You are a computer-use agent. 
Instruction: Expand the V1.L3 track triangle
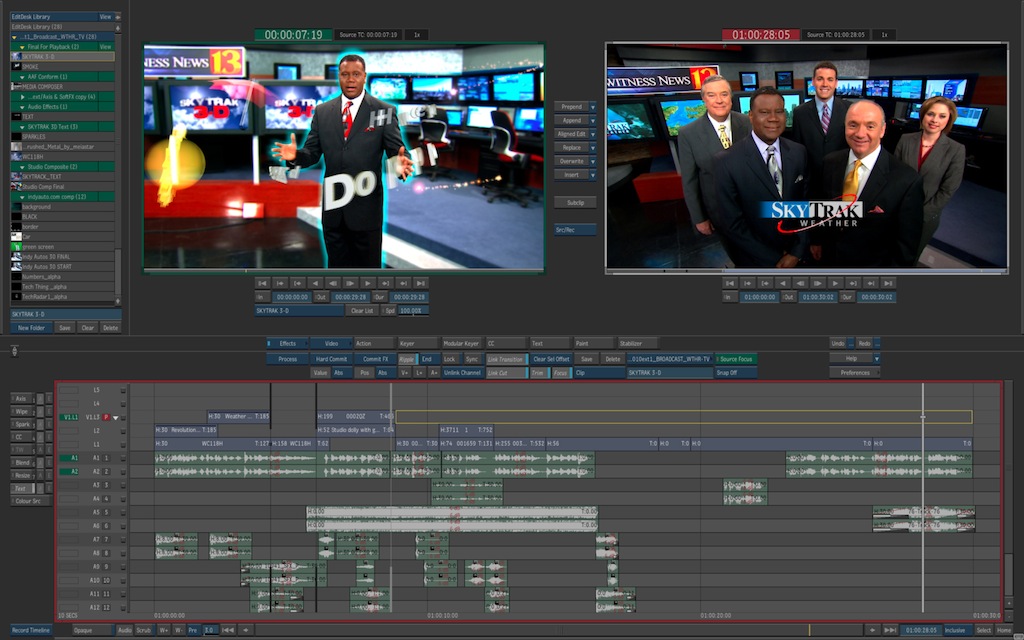[116, 417]
